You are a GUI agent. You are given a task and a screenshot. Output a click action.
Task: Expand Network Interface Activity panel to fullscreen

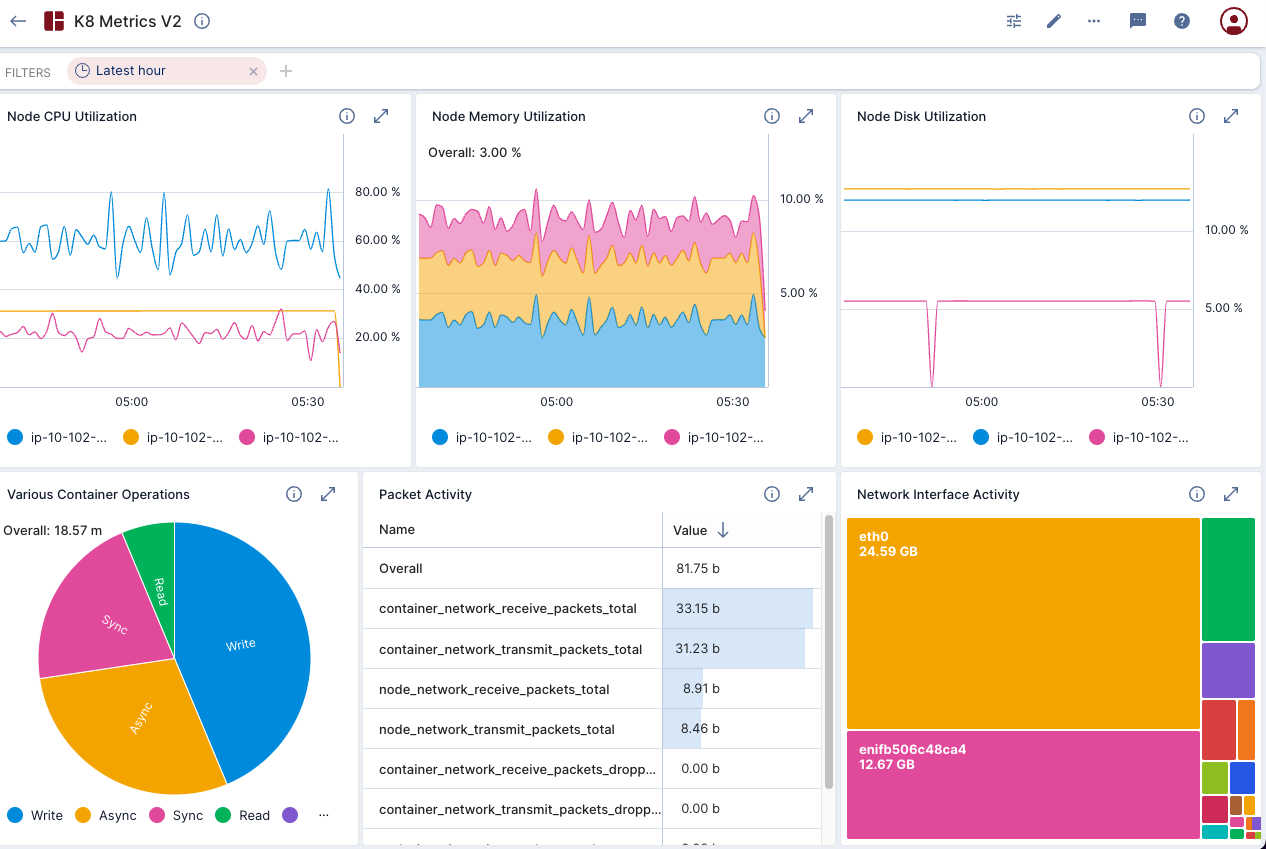1230,493
